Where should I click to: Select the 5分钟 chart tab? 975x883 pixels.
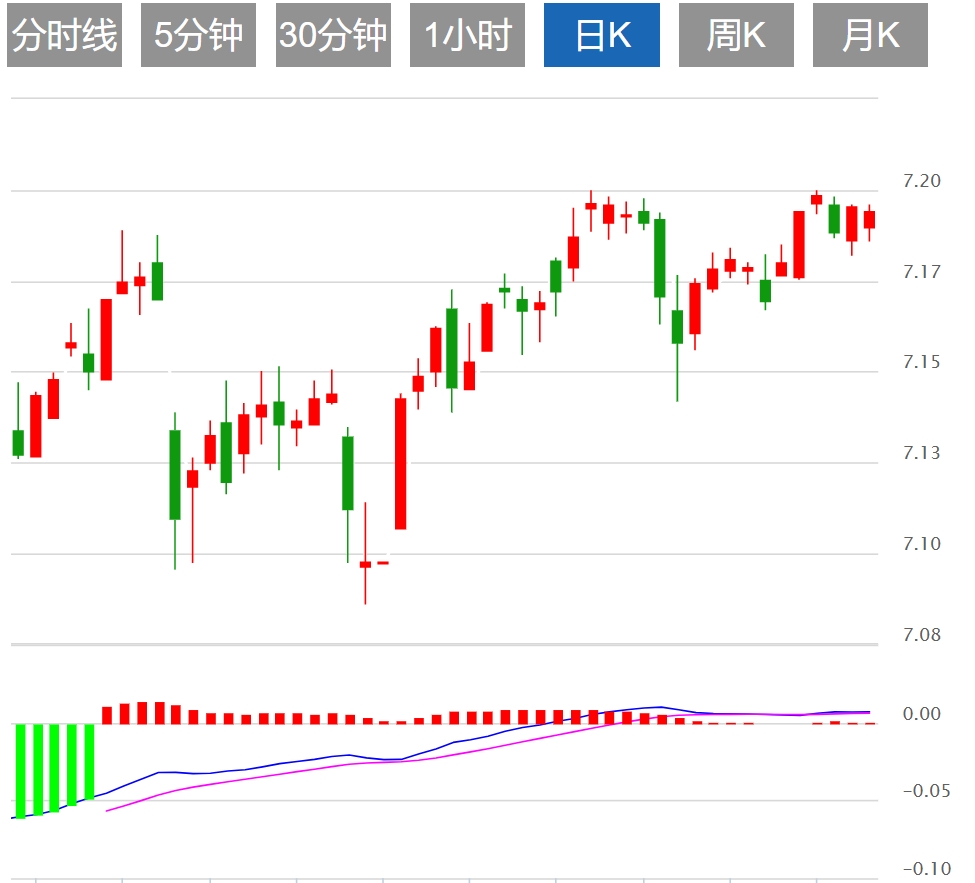(198, 36)
